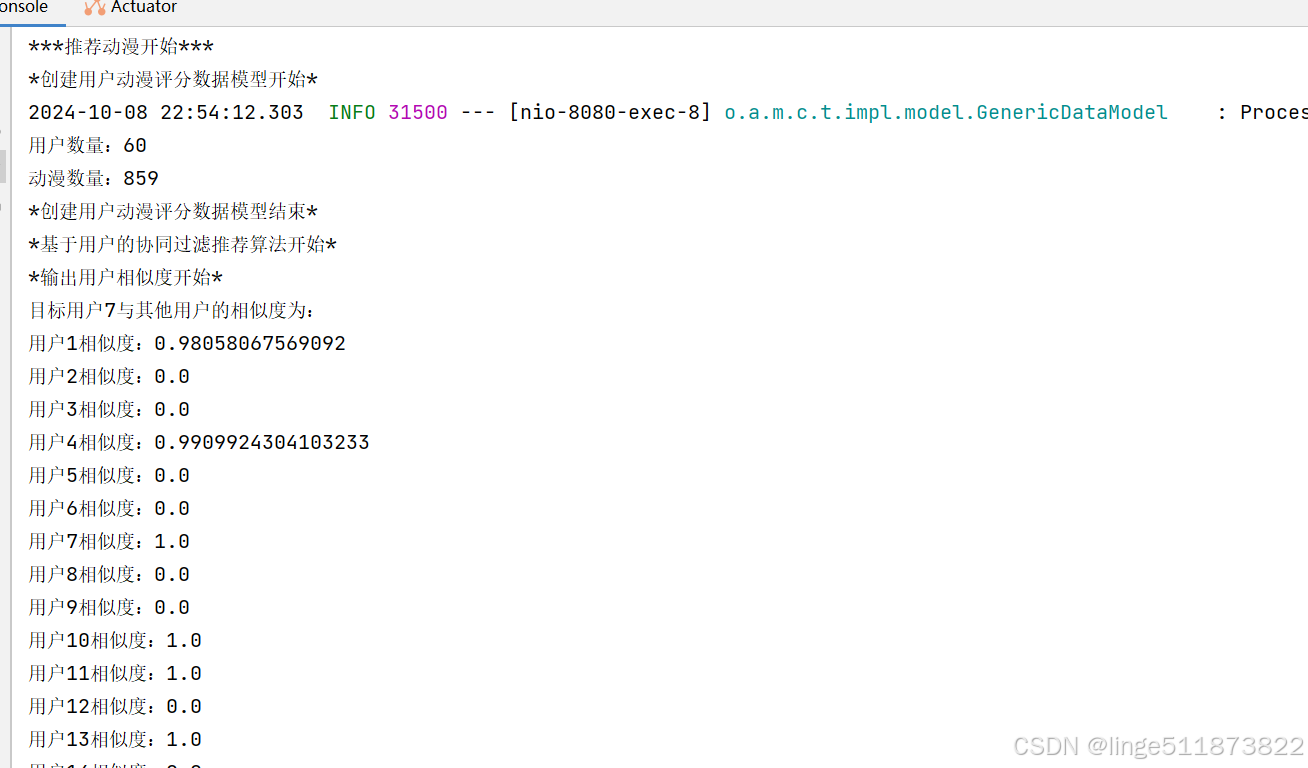The image size is (1308, 768).
Task: Click the line 用户6相似度：0.0
Action: [109, 509]
